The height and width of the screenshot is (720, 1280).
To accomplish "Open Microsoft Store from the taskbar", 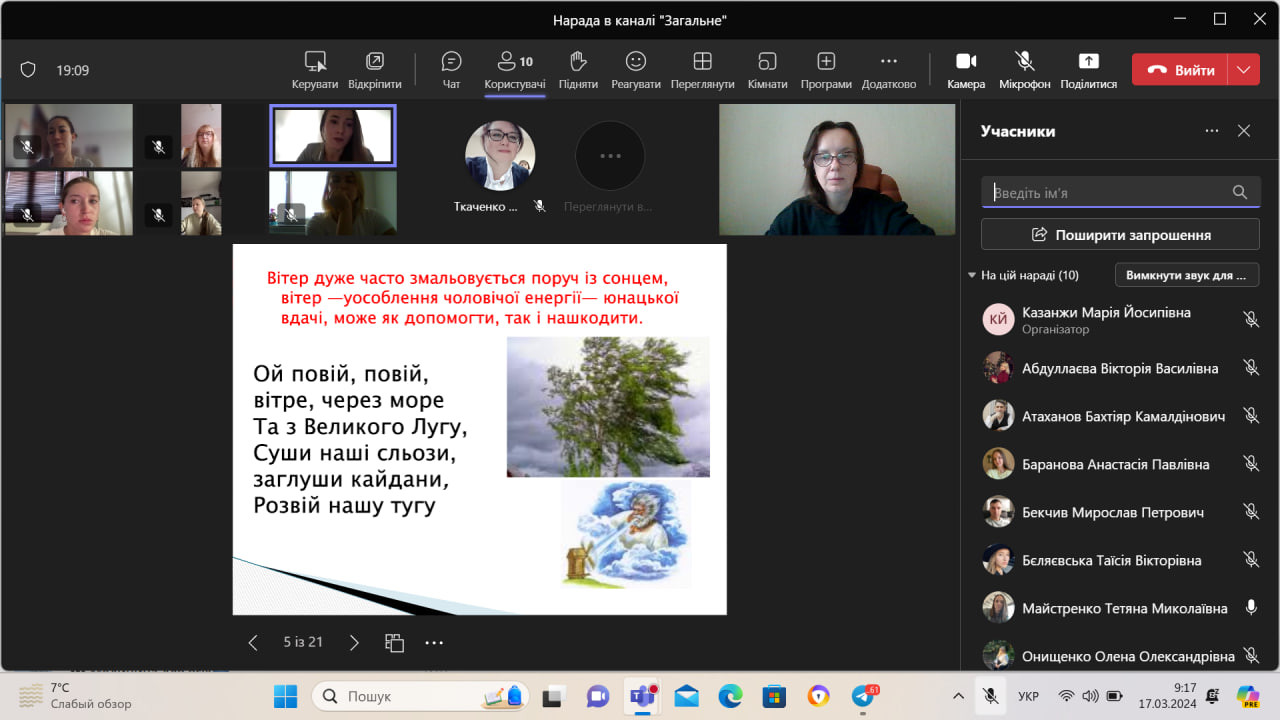I will coord(774,696).
